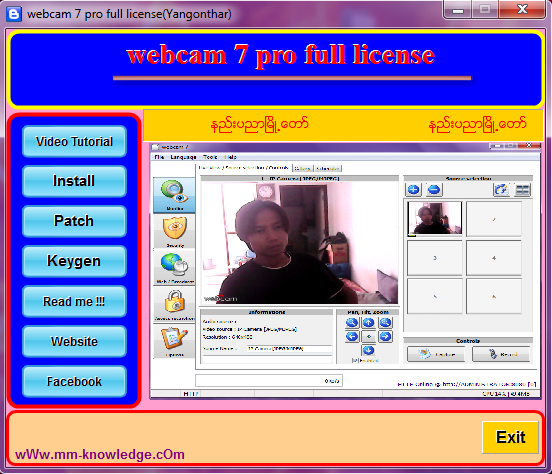This screenshot has height=474, width=552.
Task: Select empty source slot 2
Action: [494, 218]
